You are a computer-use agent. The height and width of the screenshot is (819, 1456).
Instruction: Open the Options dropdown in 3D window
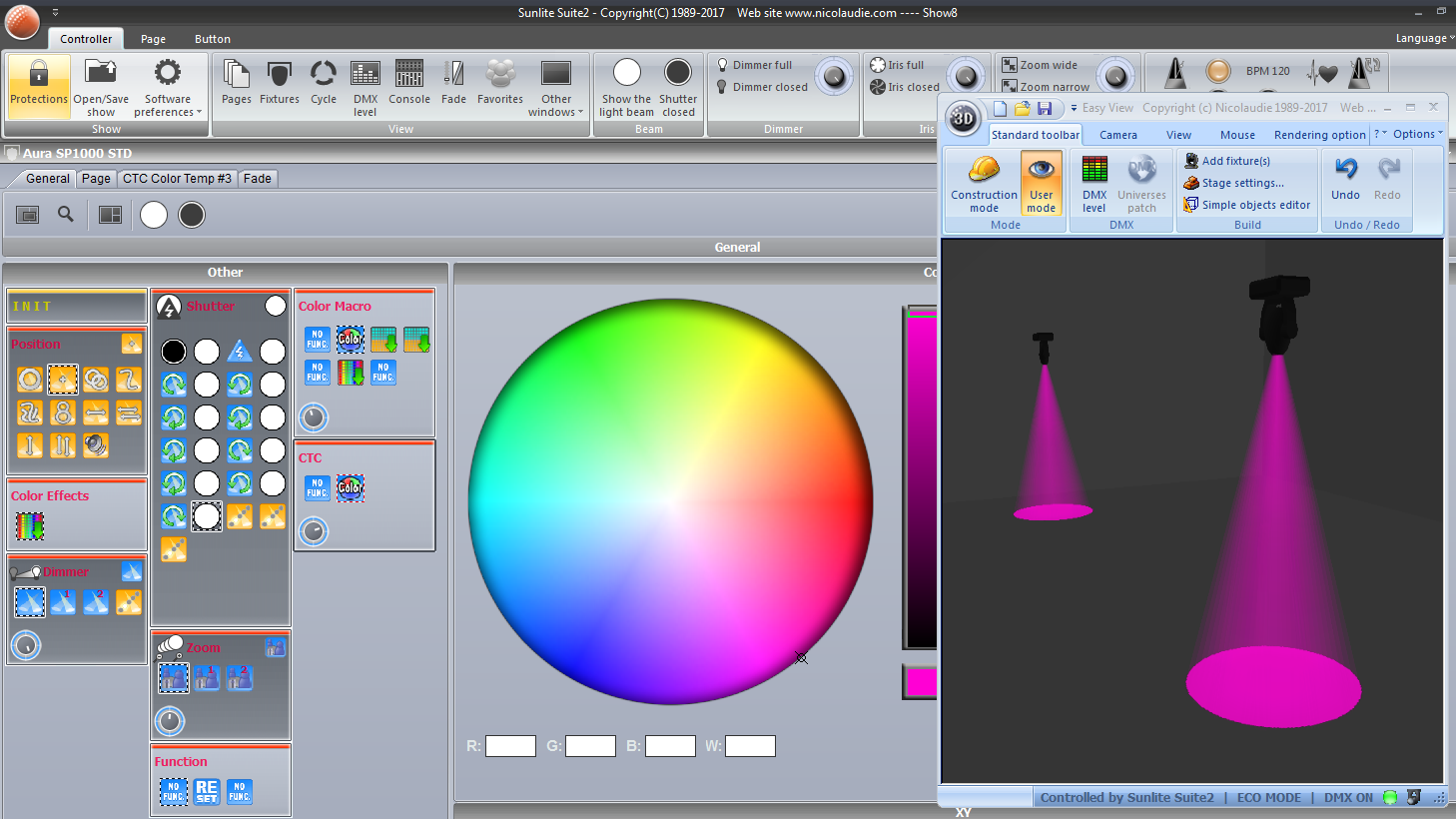pos(1418,134)
